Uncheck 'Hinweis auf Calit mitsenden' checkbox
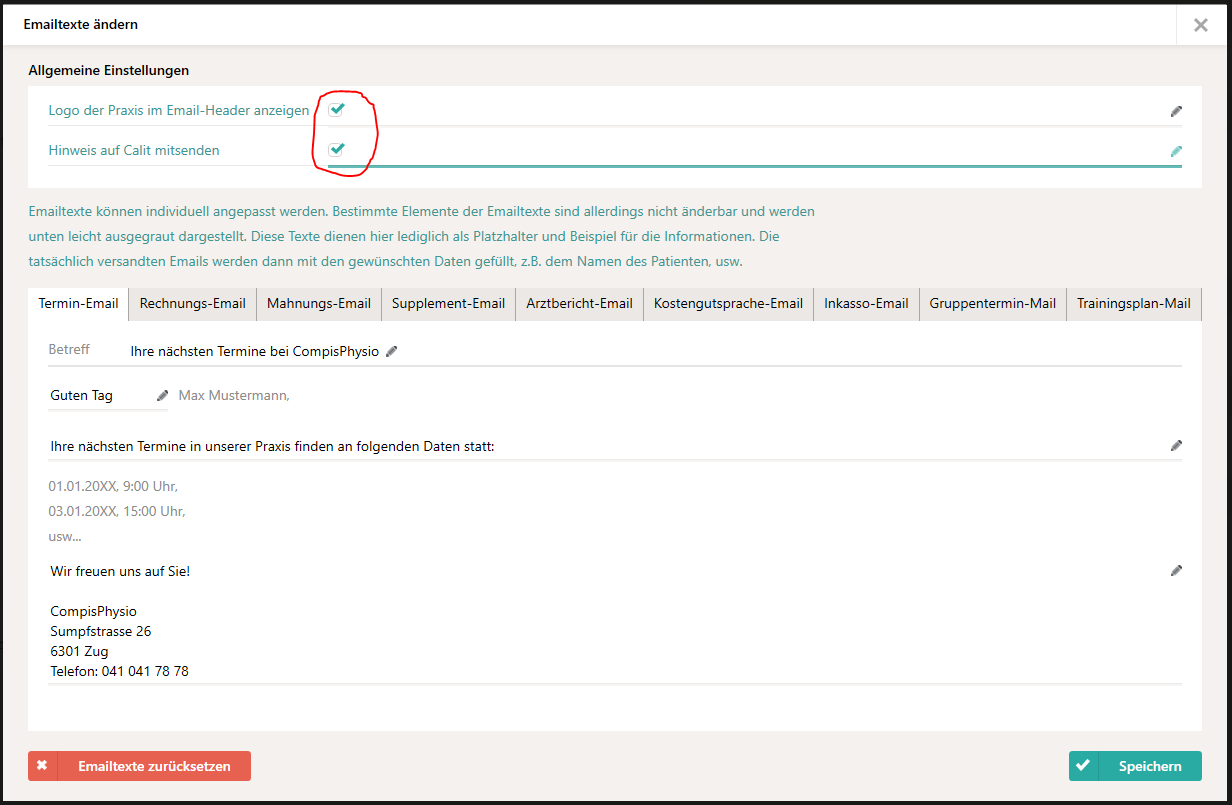The image size is (1232, 805). [337, 149]
